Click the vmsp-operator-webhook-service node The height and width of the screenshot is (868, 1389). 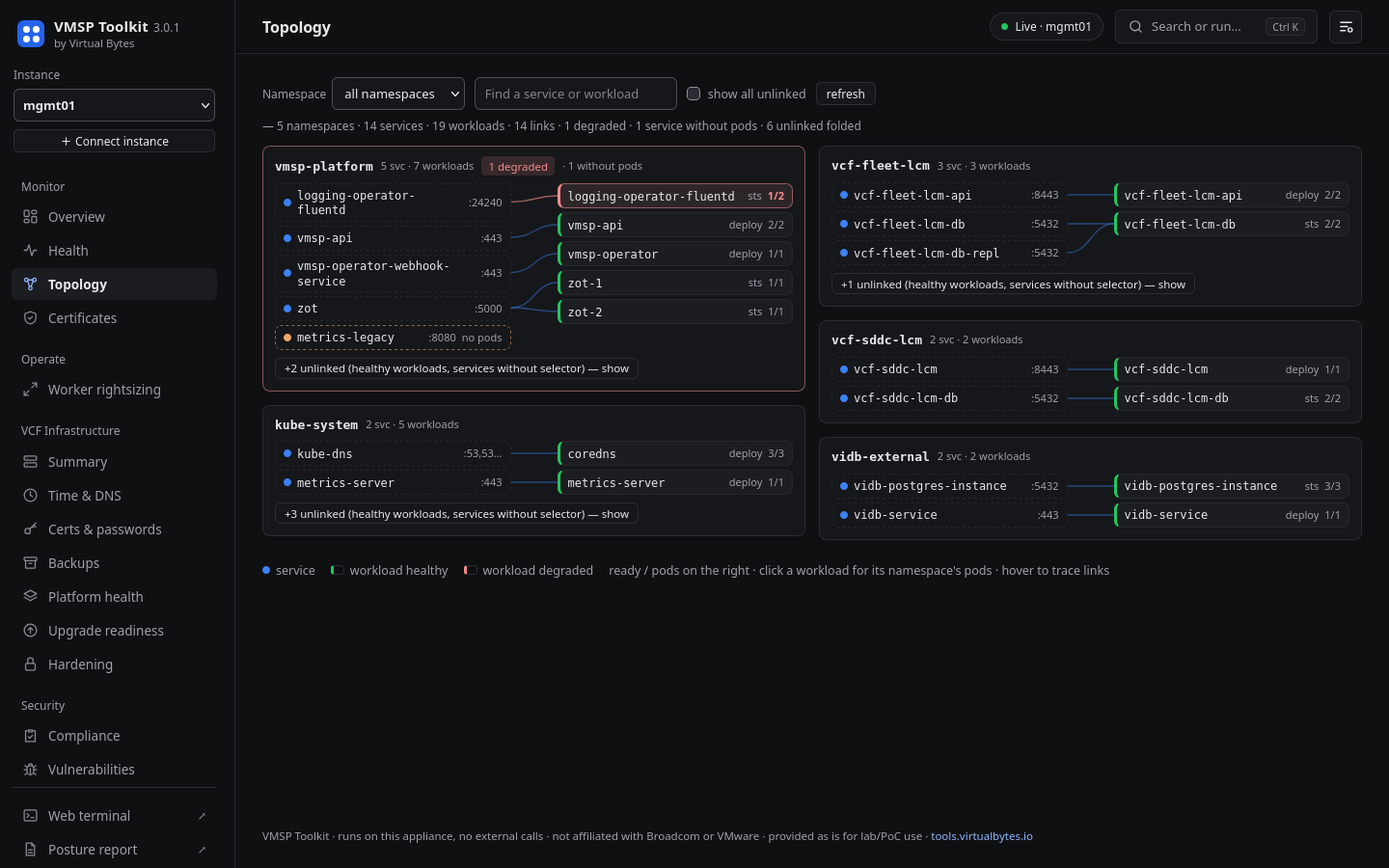tap(393, 273)
